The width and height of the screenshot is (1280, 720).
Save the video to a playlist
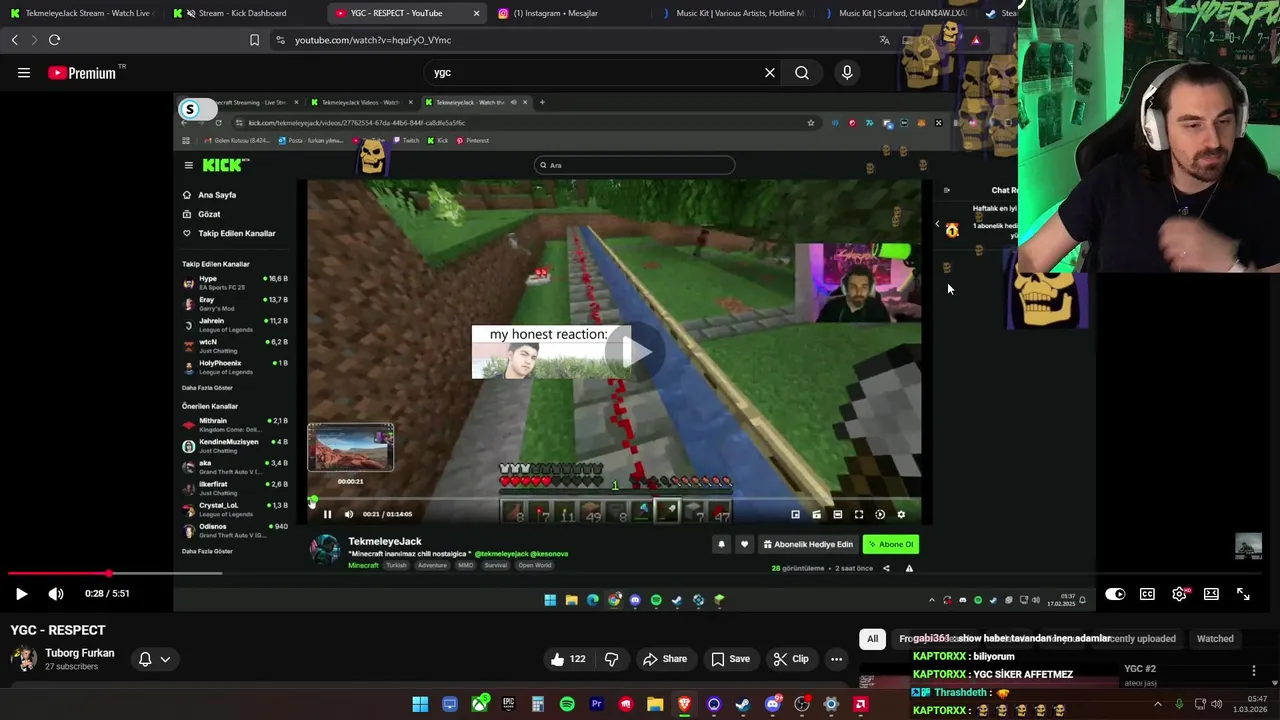click(730, 659)
